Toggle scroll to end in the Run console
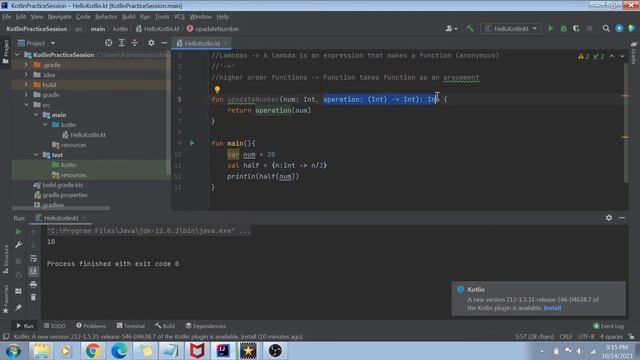This screenshot has width=640, height=360. [x=33, y=271]
